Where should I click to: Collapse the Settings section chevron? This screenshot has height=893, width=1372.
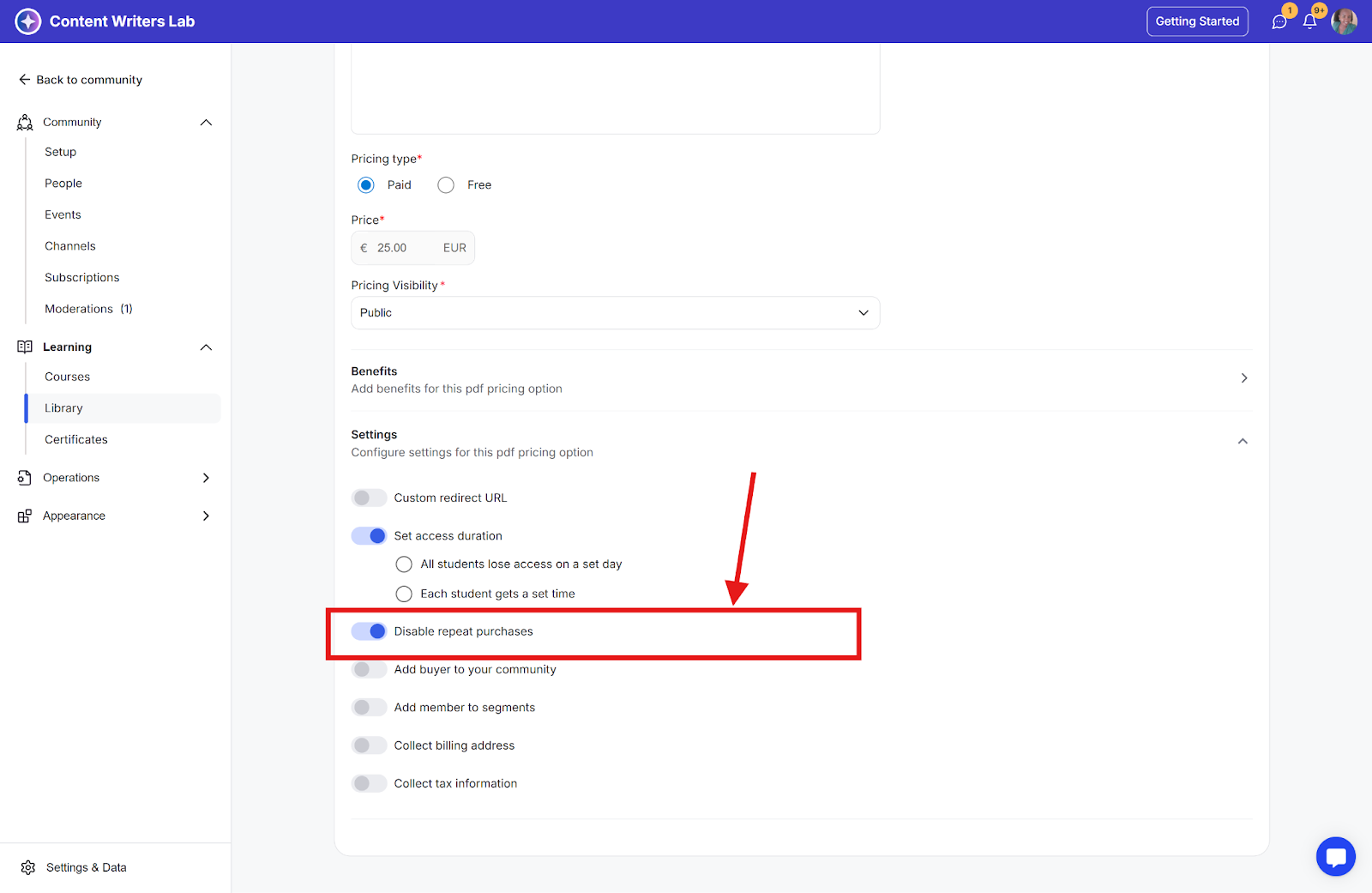tap(1243, 442)
